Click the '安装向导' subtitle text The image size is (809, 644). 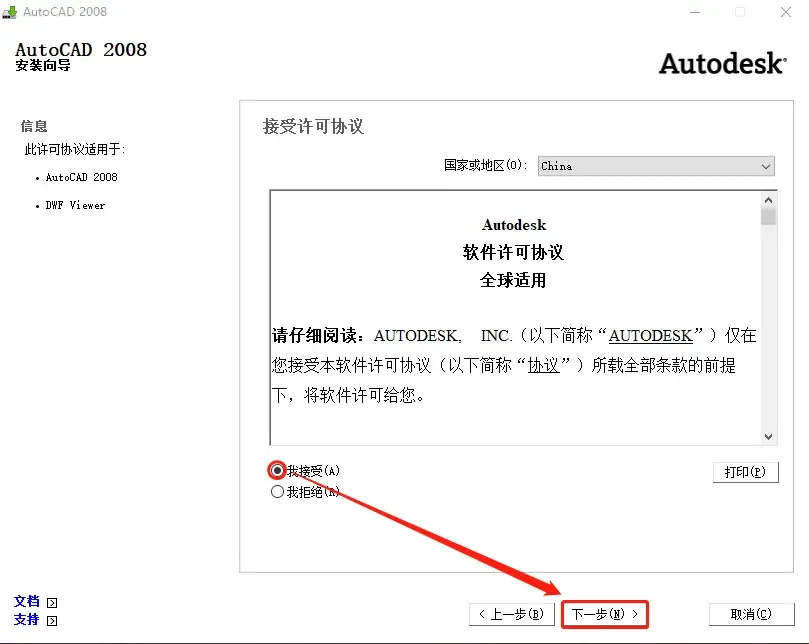[43, 66]
